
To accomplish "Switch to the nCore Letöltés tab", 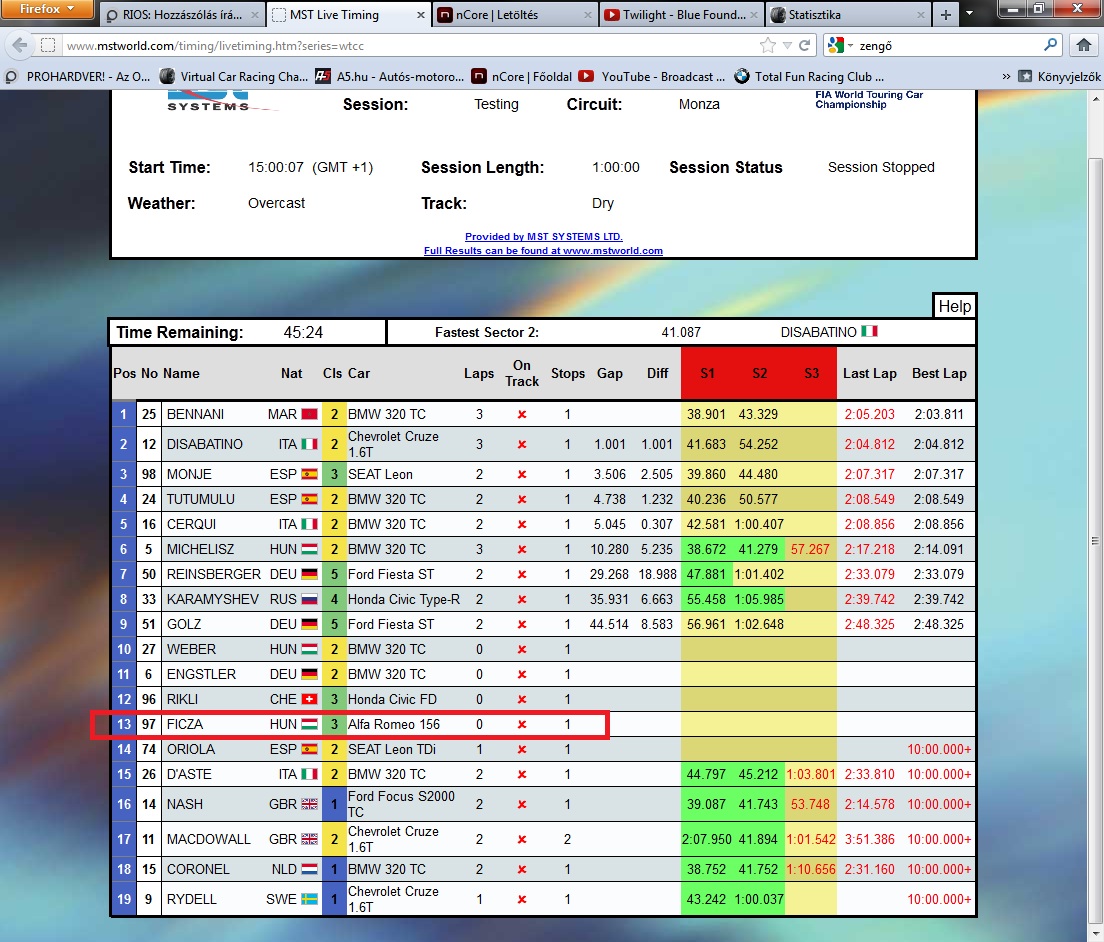I will pos(515,15).
